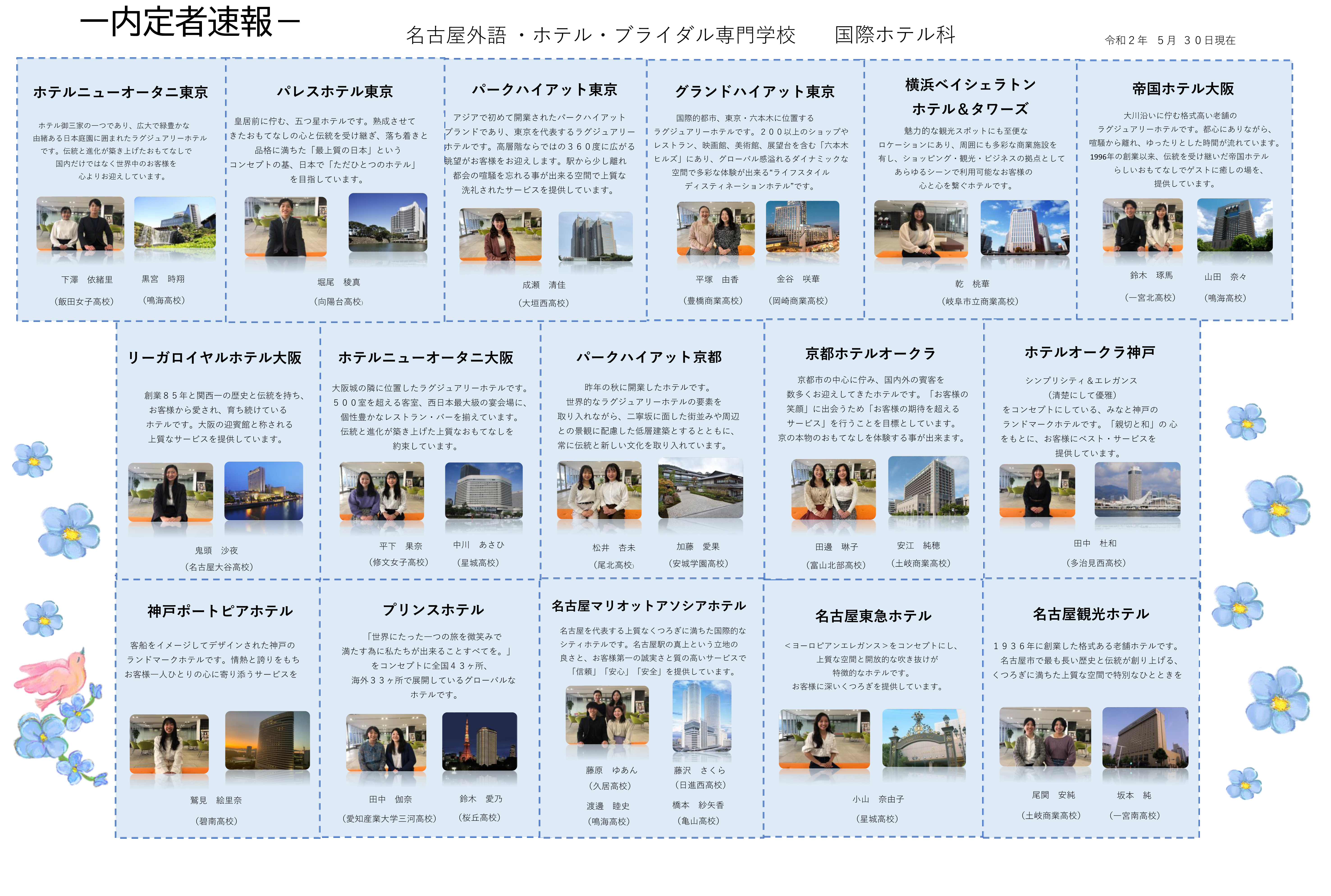
Task: Click the name 平塚 由香
Action: 717,279
